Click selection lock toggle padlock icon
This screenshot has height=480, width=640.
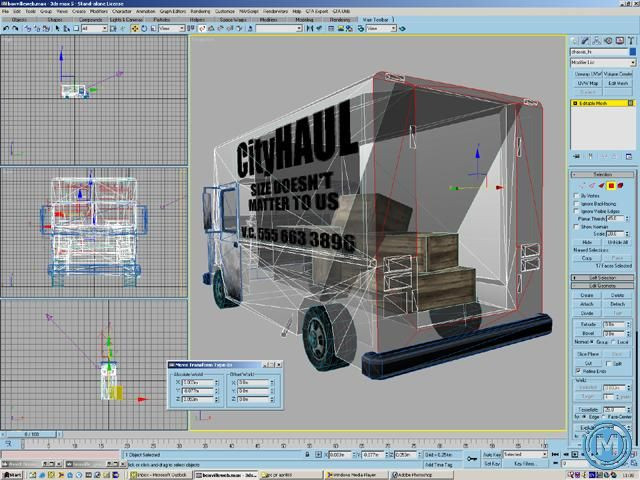pos(307,454)
